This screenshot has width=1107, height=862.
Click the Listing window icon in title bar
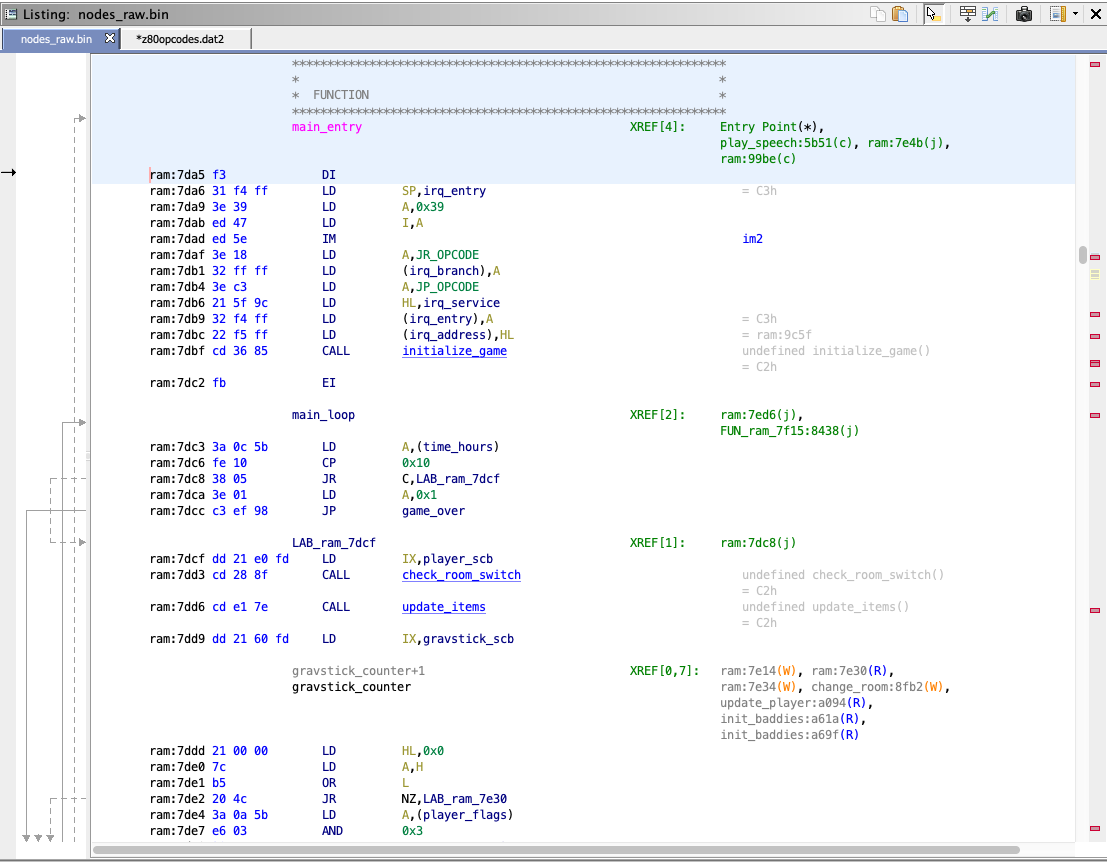(x=11, y=14)
